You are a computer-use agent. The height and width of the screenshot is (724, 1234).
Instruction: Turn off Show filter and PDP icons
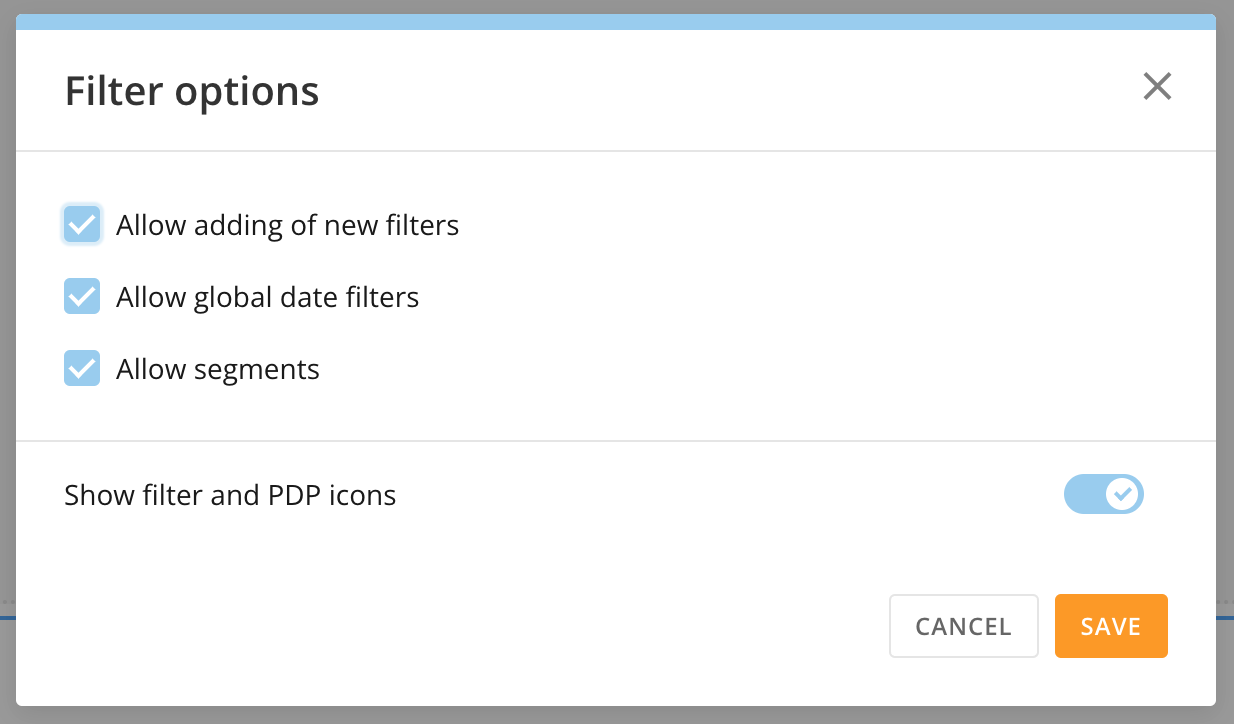(1104, 494)
